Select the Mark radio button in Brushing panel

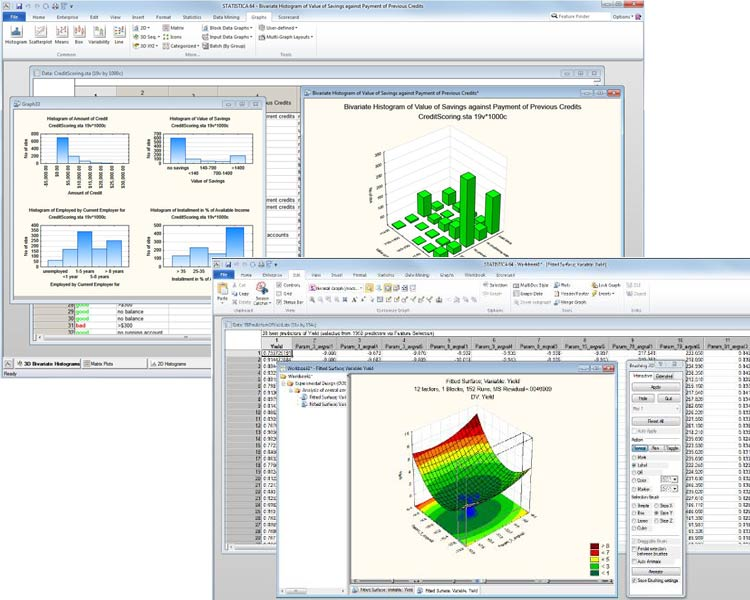pyautogui.click(x=635, y=457)
